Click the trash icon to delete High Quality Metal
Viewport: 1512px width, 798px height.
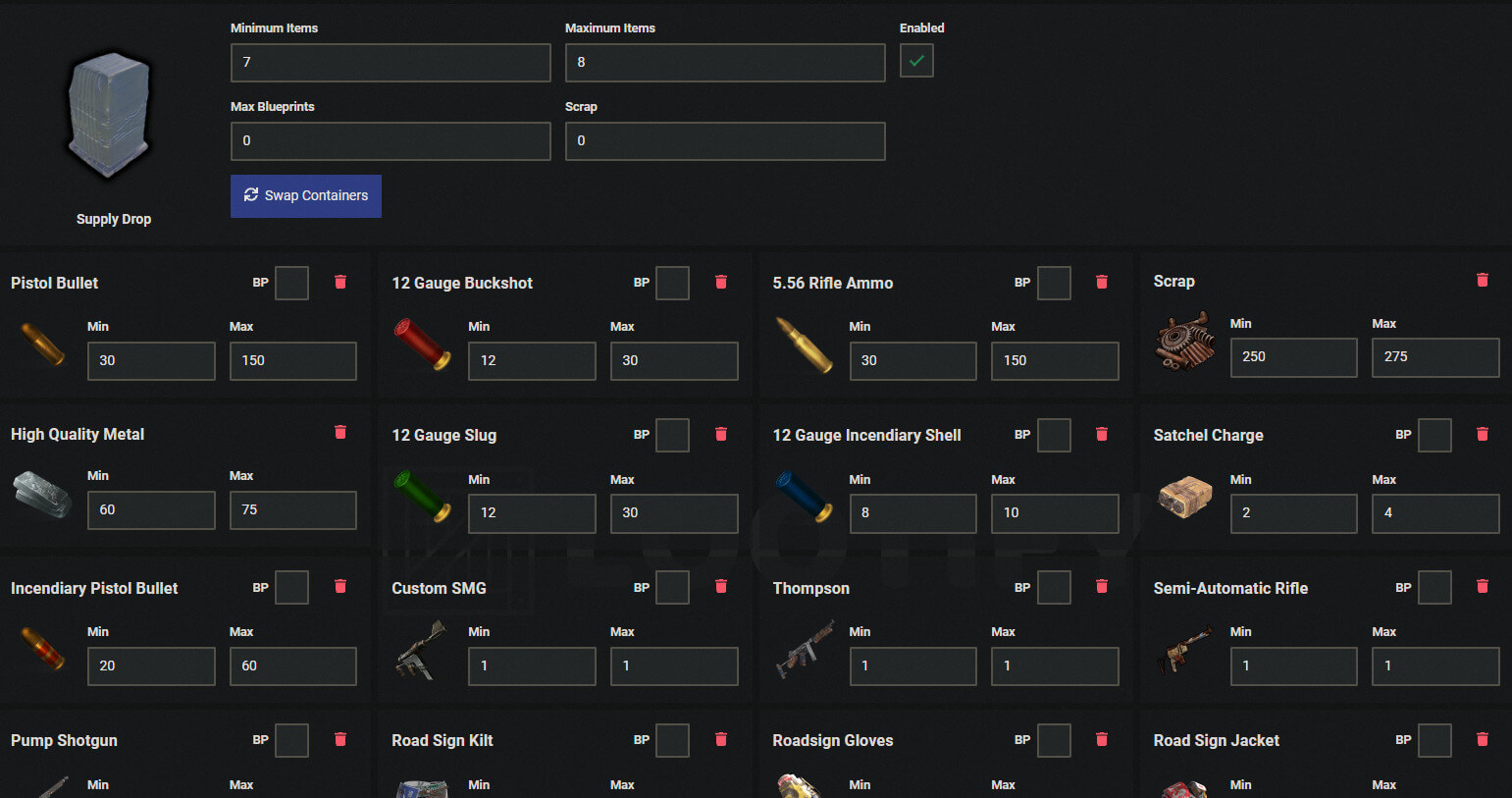pos(340,432)
